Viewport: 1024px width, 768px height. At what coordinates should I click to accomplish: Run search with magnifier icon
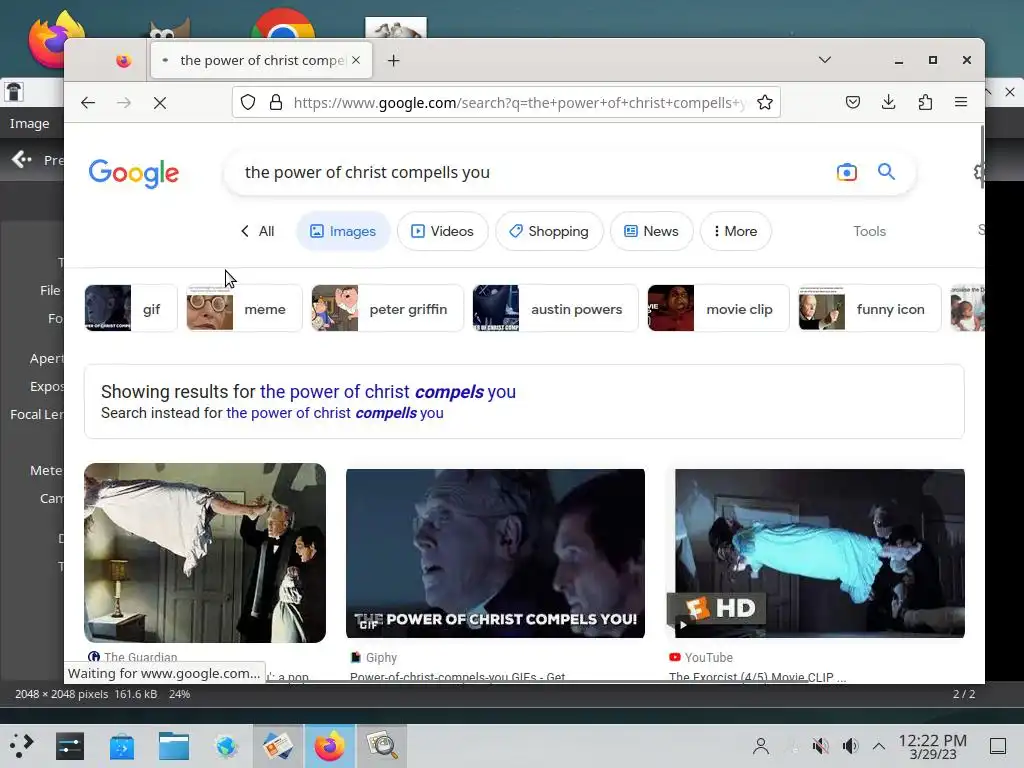point(886,172)
